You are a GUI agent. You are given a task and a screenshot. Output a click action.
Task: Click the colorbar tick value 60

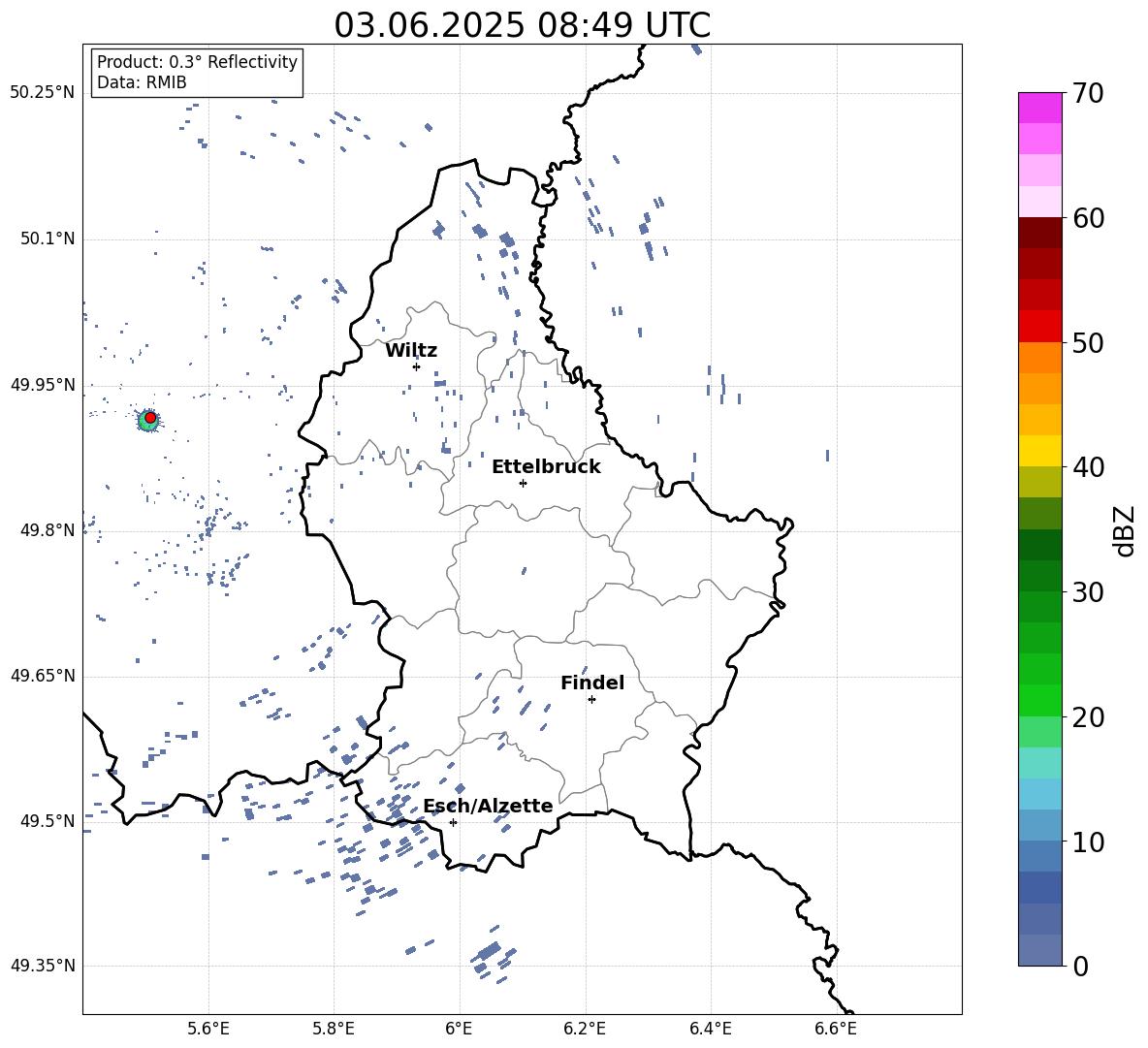point(1088,218)
